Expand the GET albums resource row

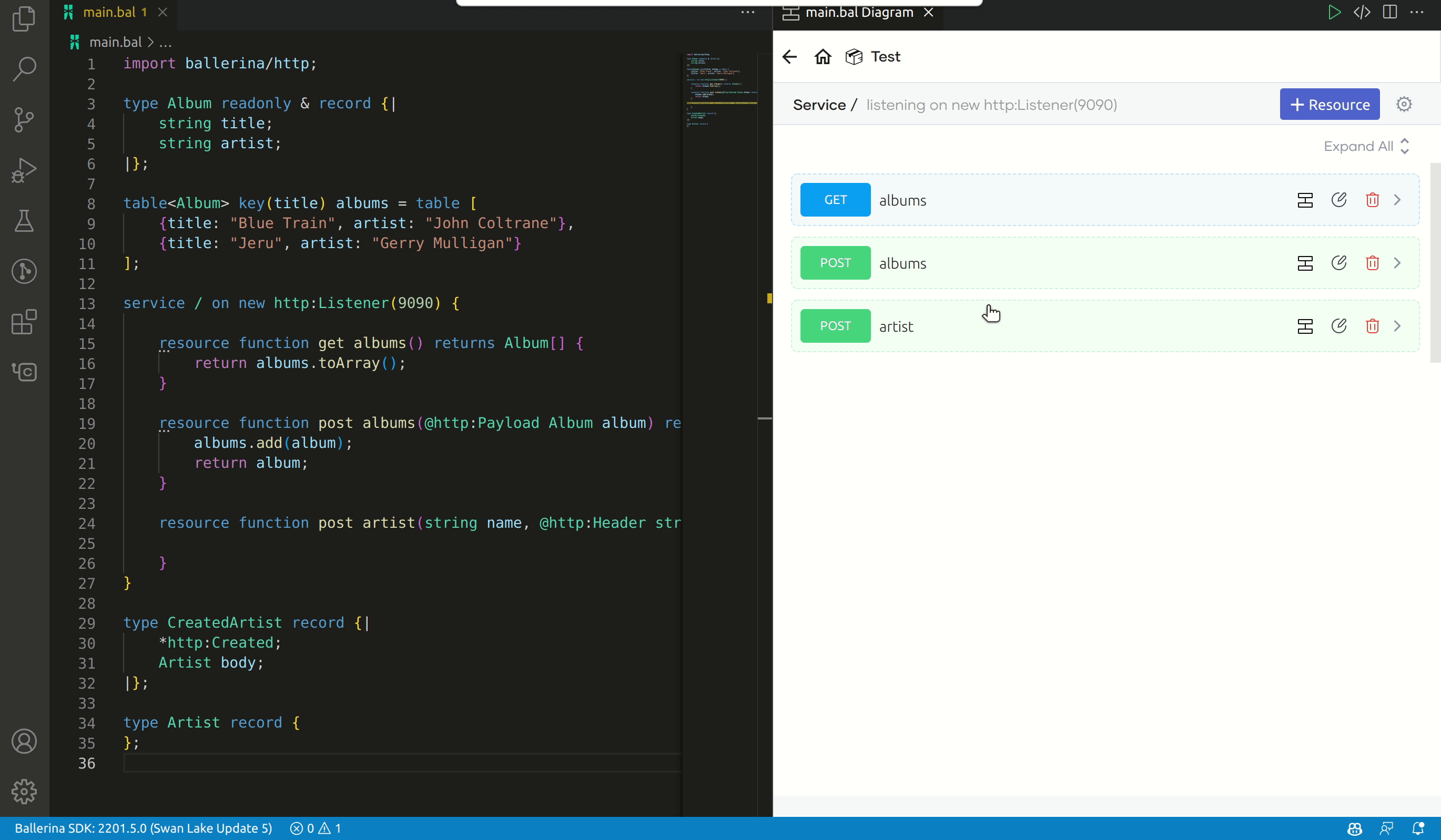pyautogui.click(x=1397, y=199)
